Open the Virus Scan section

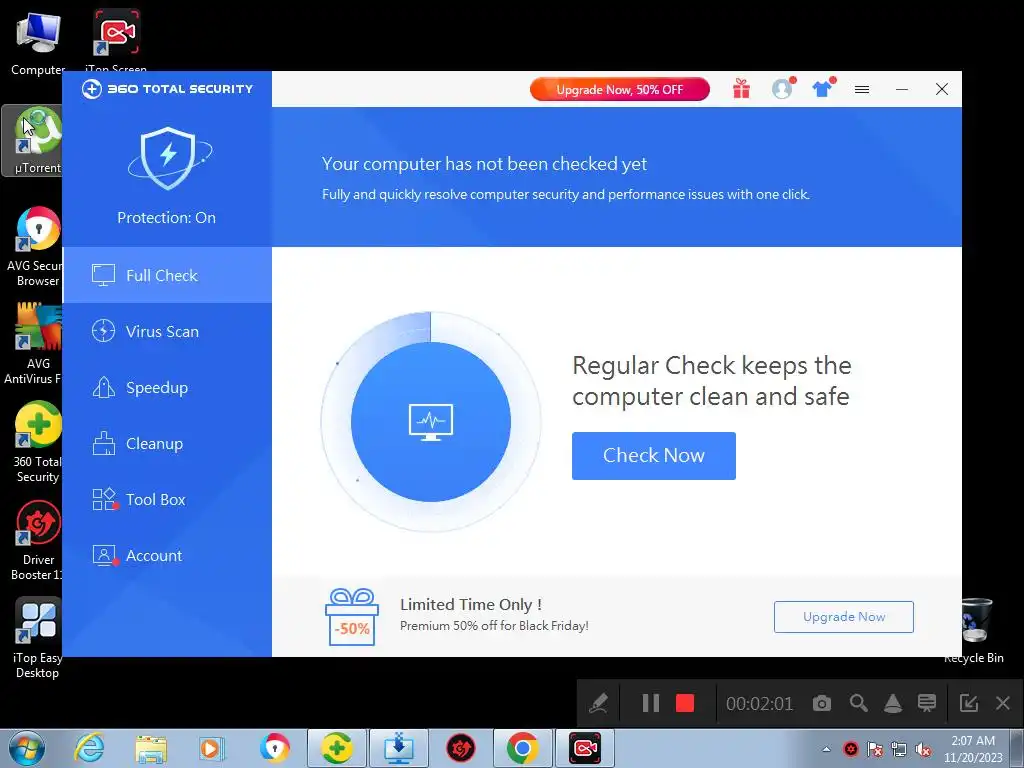coord(167,331)
